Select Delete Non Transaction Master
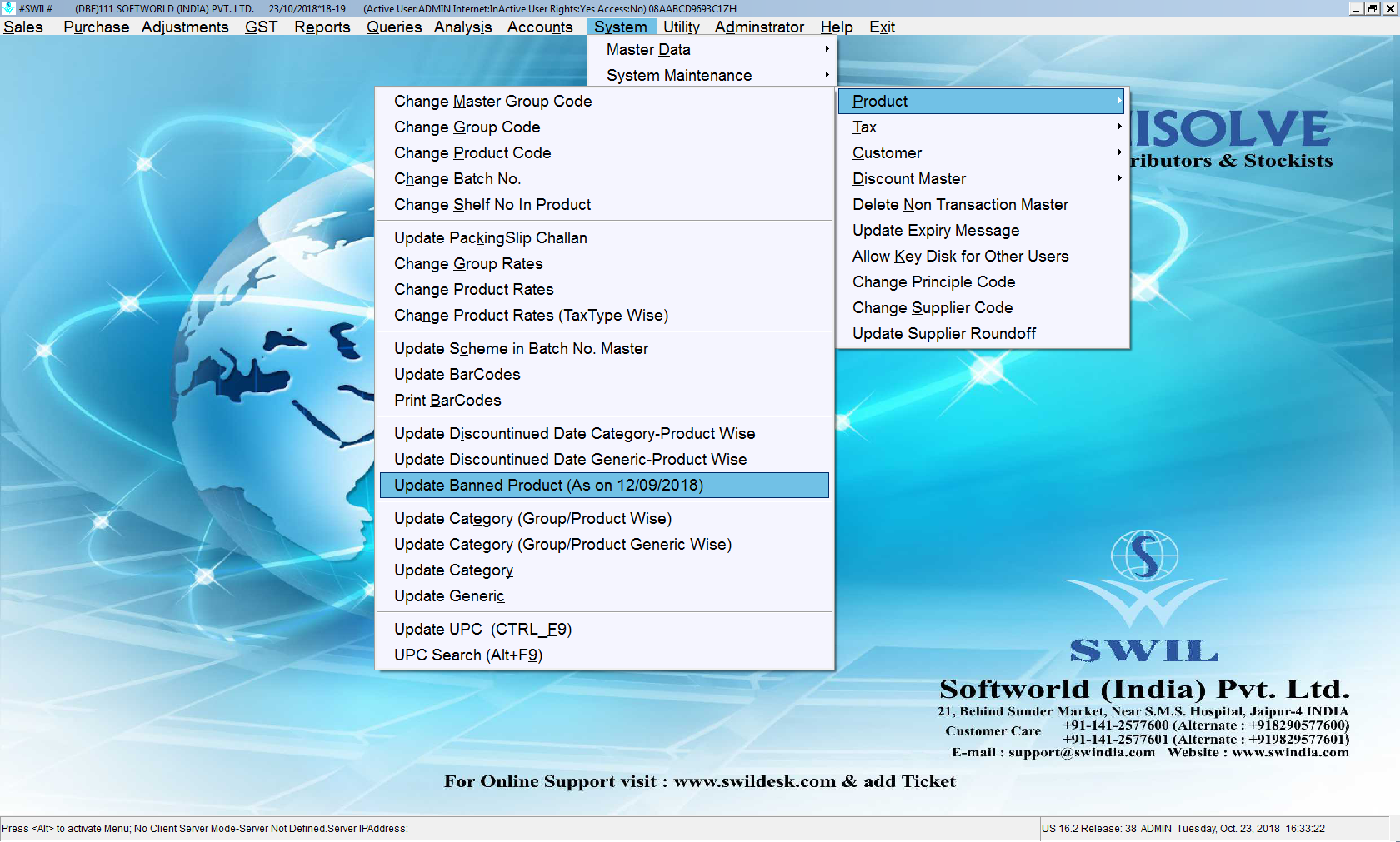1400x842 pixels. pos(982,204)
